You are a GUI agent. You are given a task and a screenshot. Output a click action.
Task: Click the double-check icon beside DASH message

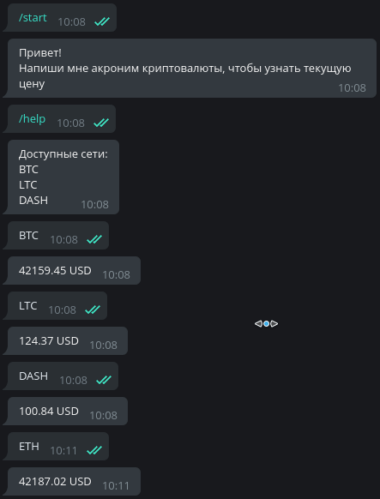click(104, 380)
